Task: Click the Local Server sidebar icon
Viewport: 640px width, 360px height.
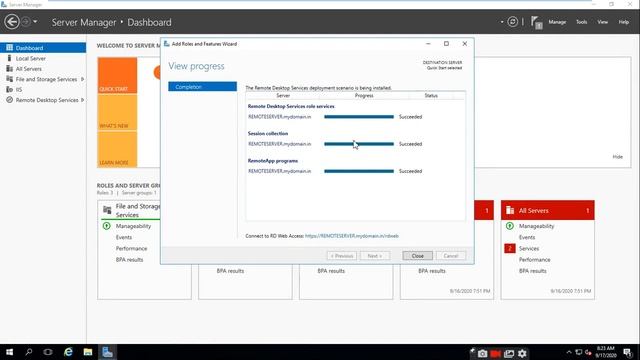Action: tap(9, 58)
